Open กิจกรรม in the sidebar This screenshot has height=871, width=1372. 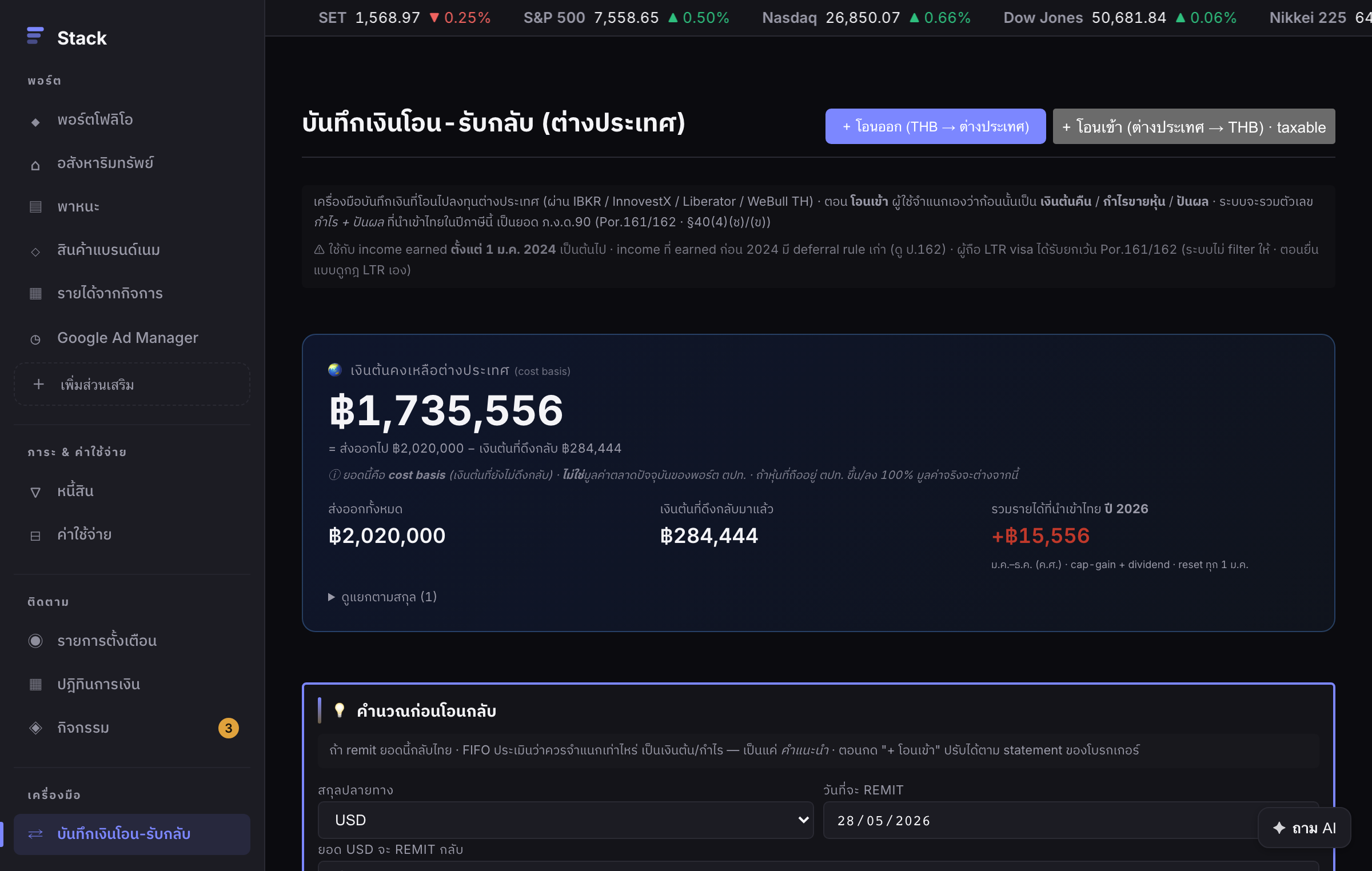(x=132, y=728)
